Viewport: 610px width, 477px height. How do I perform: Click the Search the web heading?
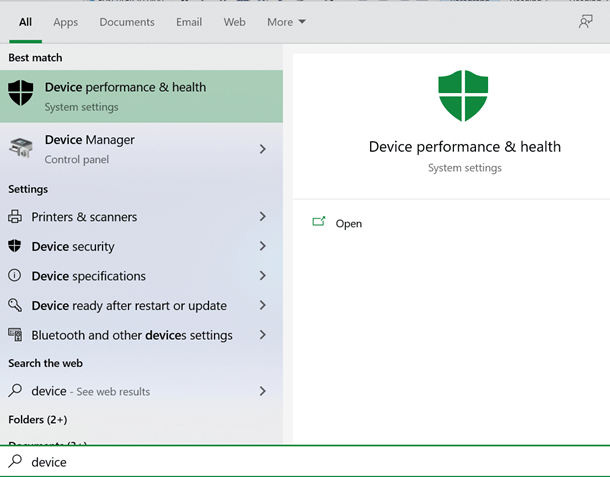46,363
